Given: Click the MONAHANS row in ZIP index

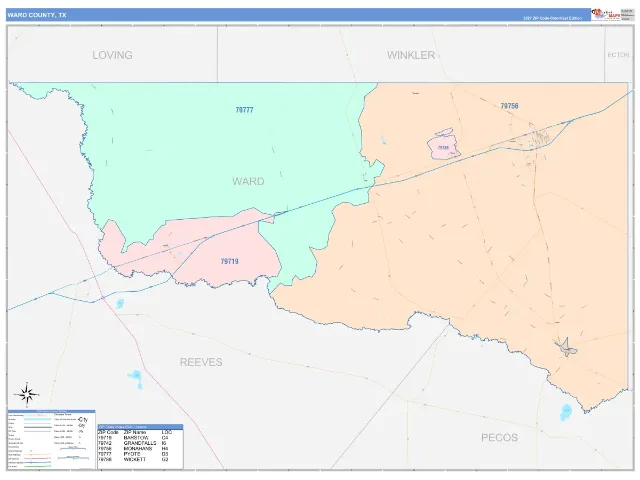Looking at the screenshot, I should pyautogui.click(x=136, y=449).
